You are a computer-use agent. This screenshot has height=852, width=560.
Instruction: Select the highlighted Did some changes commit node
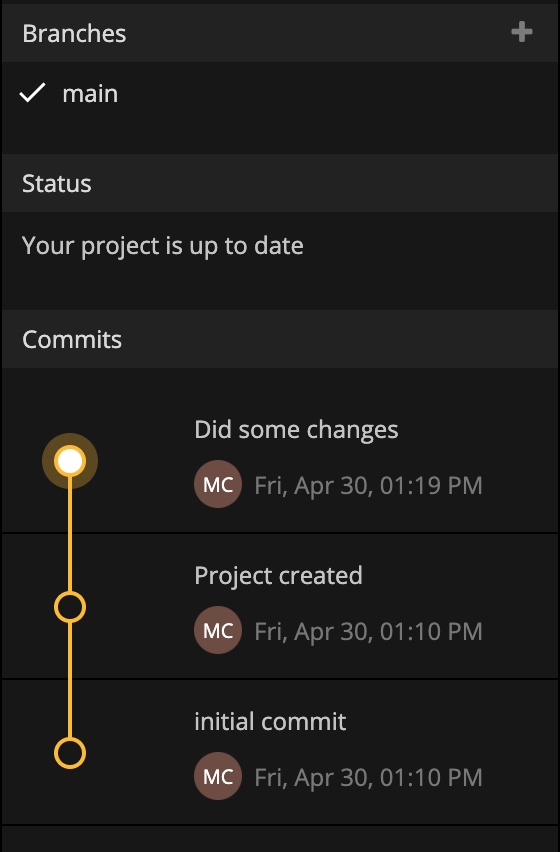coord(70,461)
